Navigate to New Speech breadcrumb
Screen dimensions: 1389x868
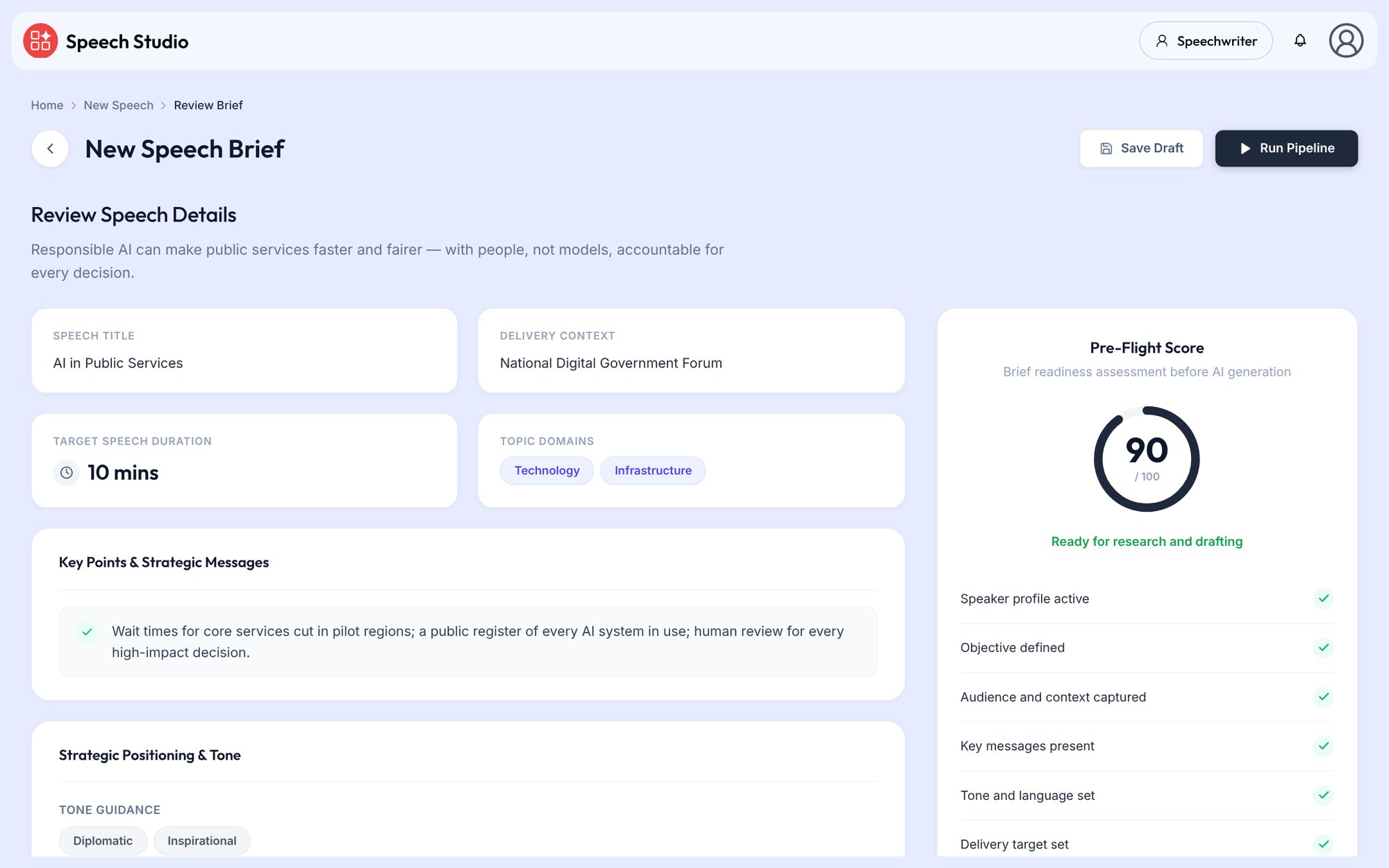tap(118, 106)
